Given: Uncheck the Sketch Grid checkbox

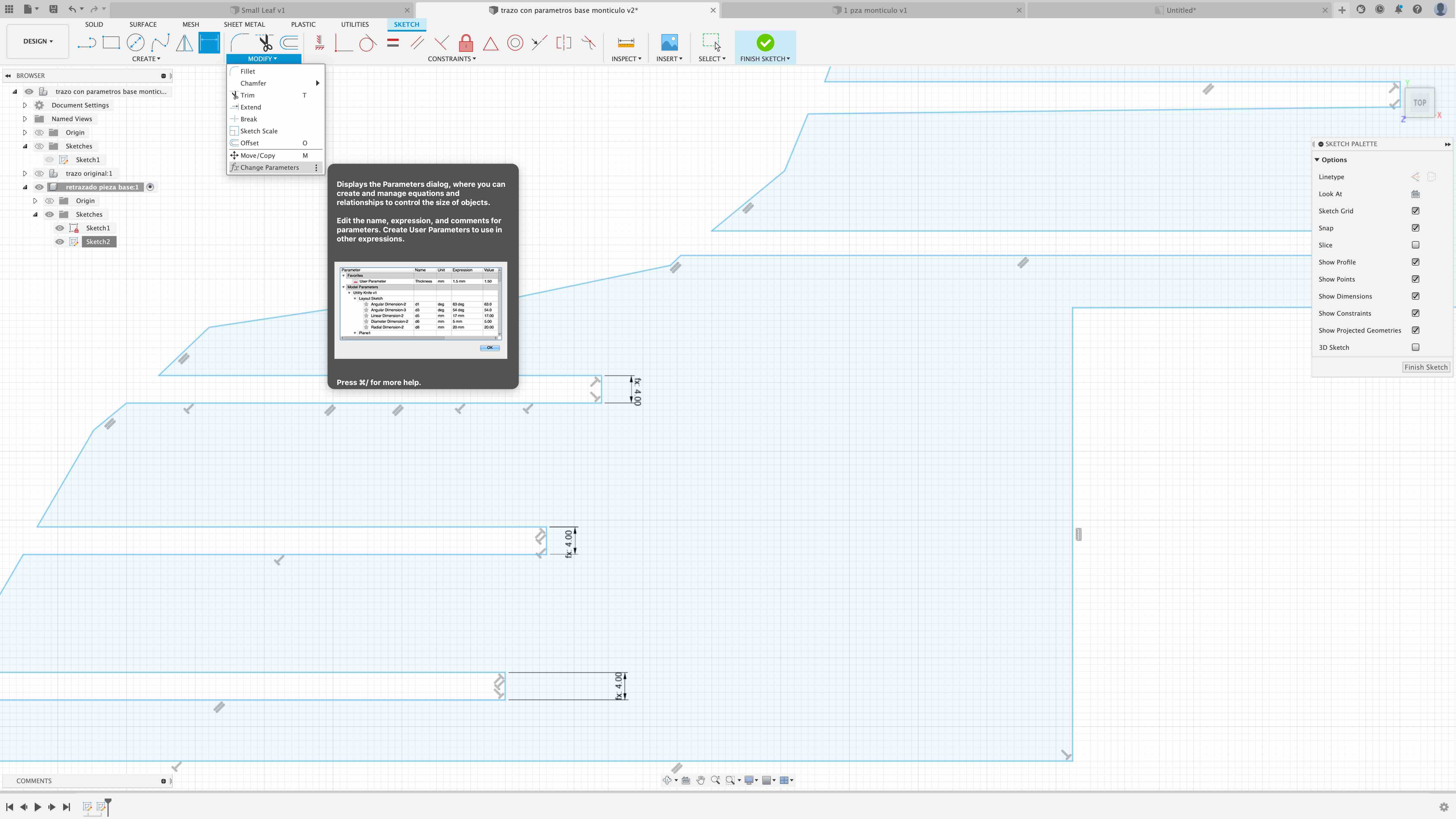Looking at the screenshot, I should point(1415,211).
